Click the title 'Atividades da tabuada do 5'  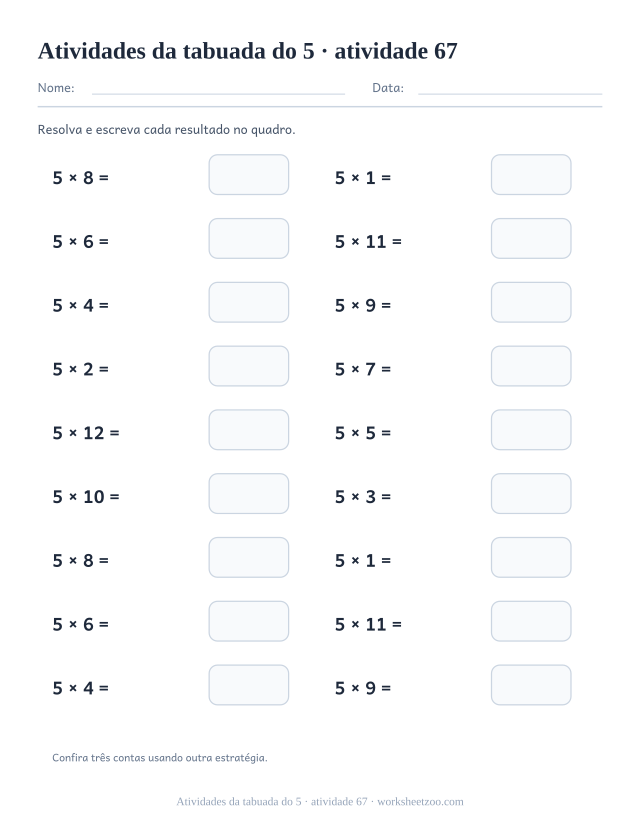(176, 51)
